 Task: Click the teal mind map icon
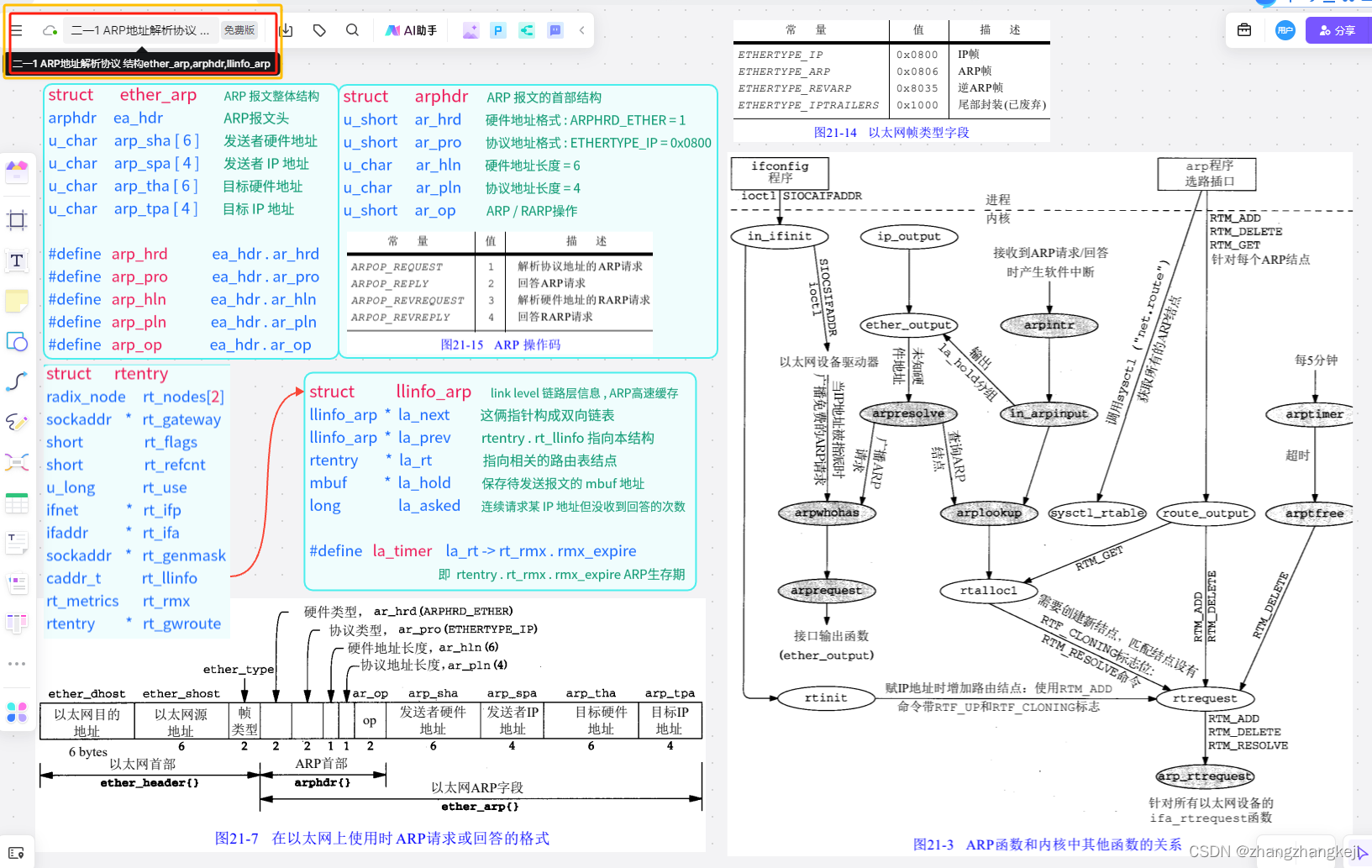[x=527, y=30]
